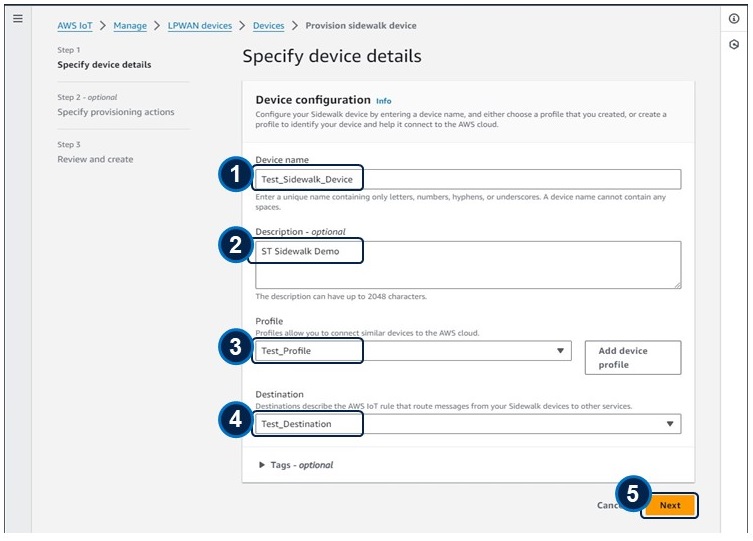
Task: Open the info panel icon
Action: [734, 19]
